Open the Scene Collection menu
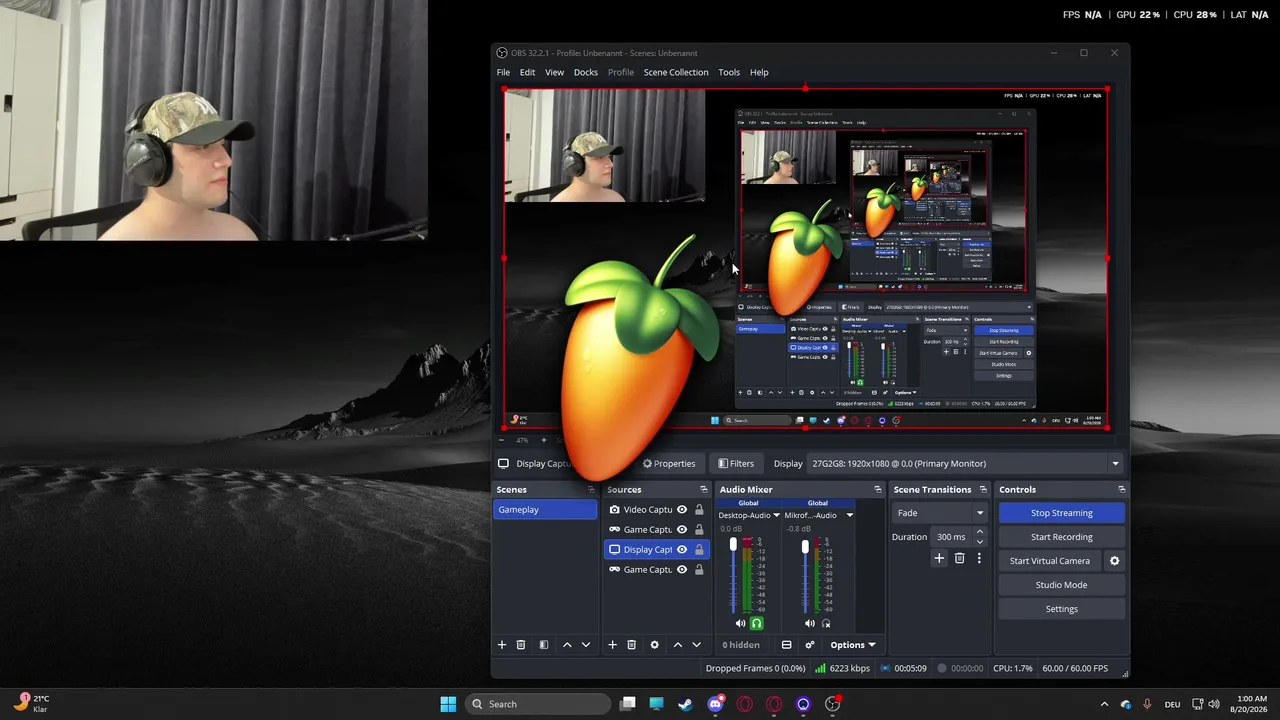This screenshot has width=1280, height=720. point(676,72)
